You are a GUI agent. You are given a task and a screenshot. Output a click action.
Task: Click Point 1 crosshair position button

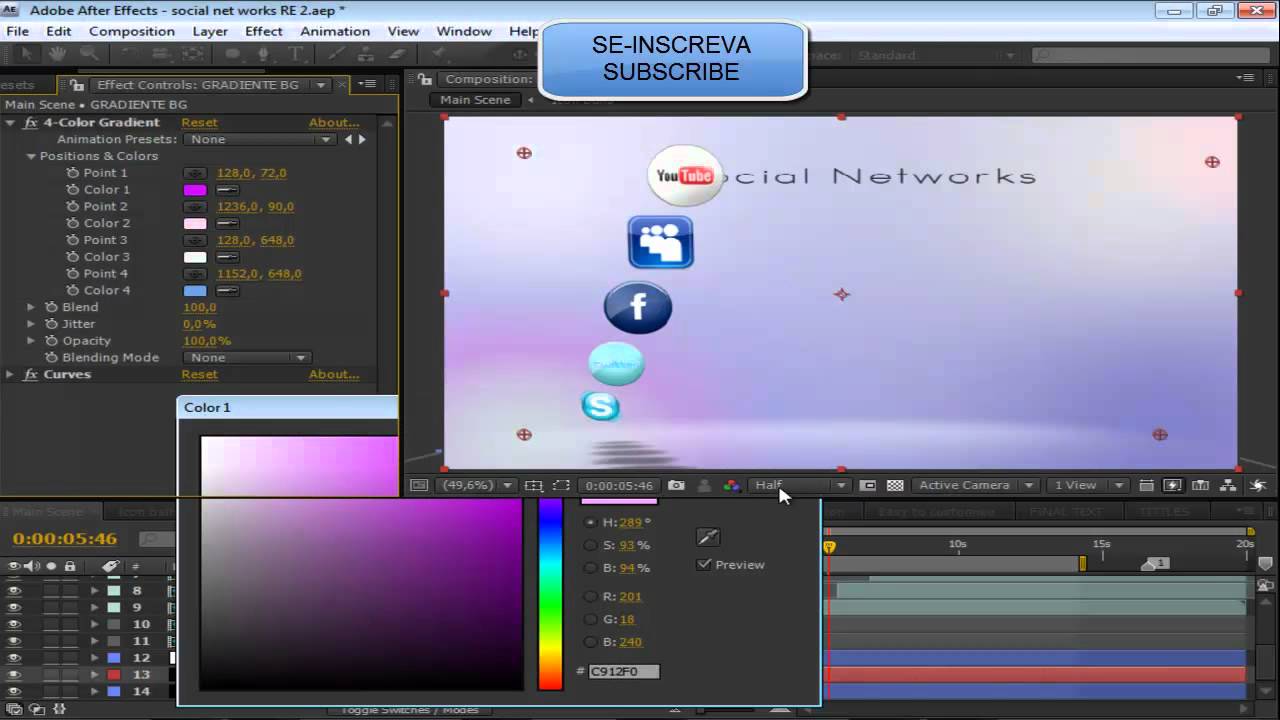[x=195, y=173]
